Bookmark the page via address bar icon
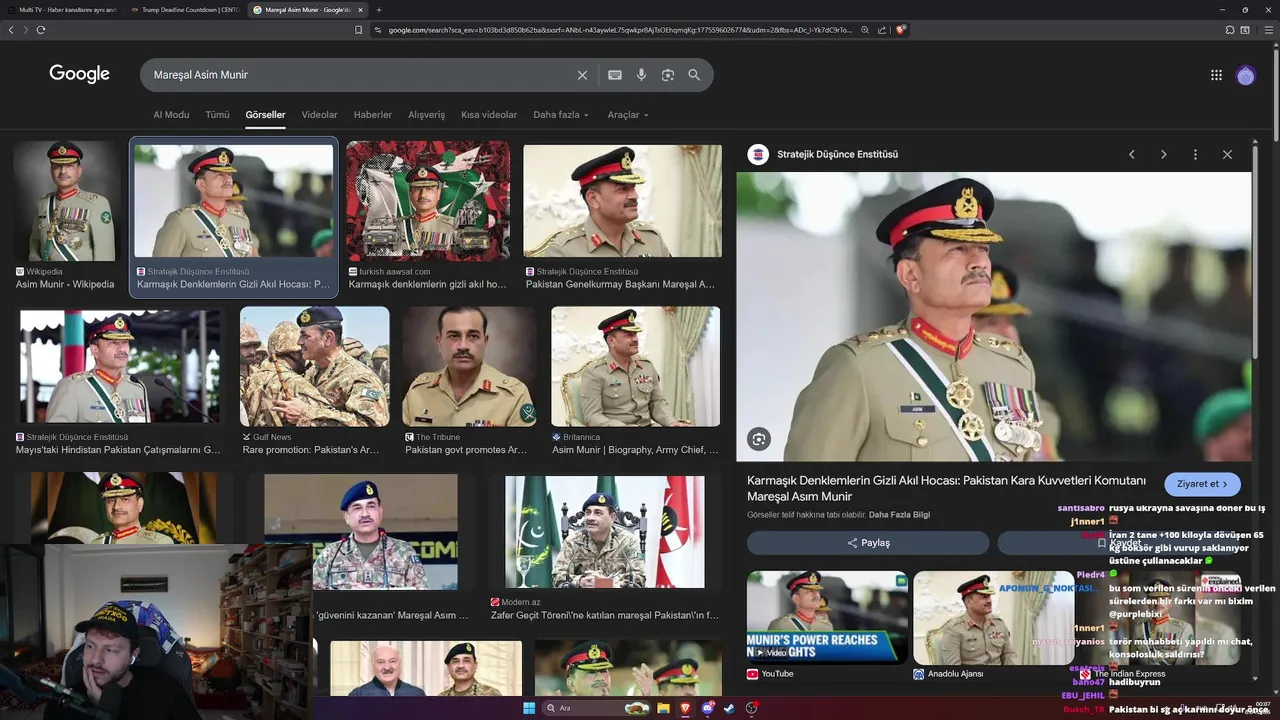This screenshot has height=720, width=1280. [x=358, y=30]
